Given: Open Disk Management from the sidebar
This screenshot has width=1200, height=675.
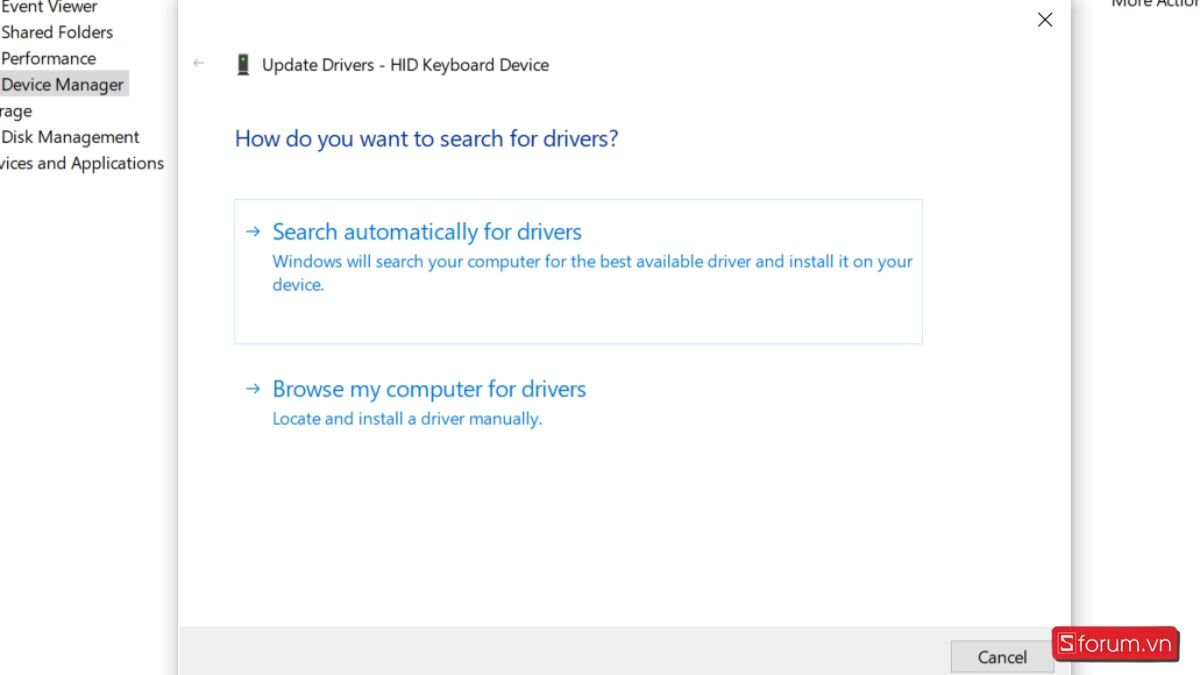Looking at the screenshot, I should [70, 137].
